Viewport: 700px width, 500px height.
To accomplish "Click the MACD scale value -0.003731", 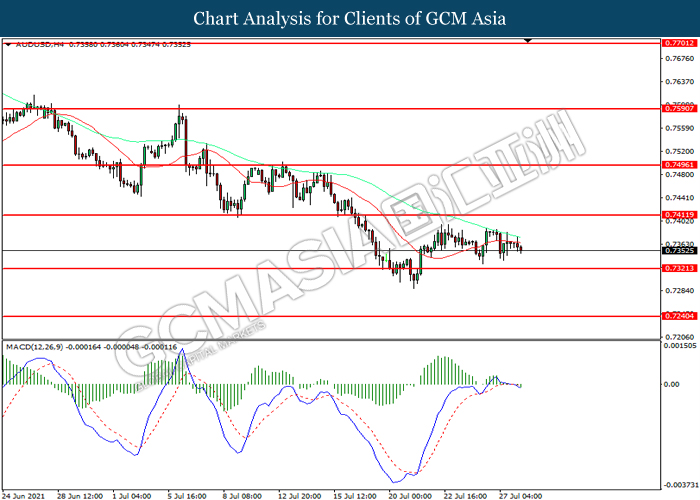I will pos(680,485).
